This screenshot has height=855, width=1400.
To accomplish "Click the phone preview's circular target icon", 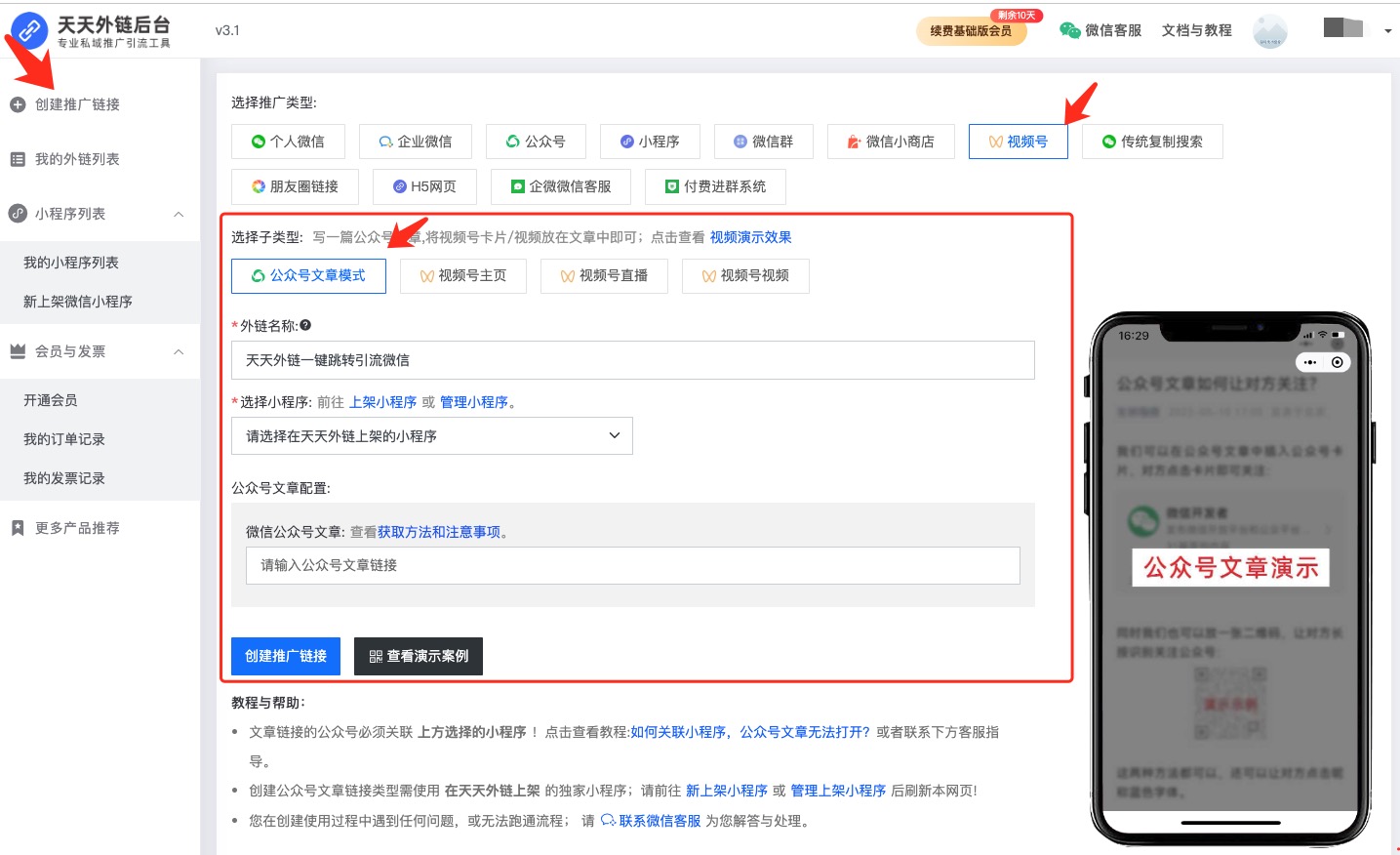I will tap(1337, 362).
